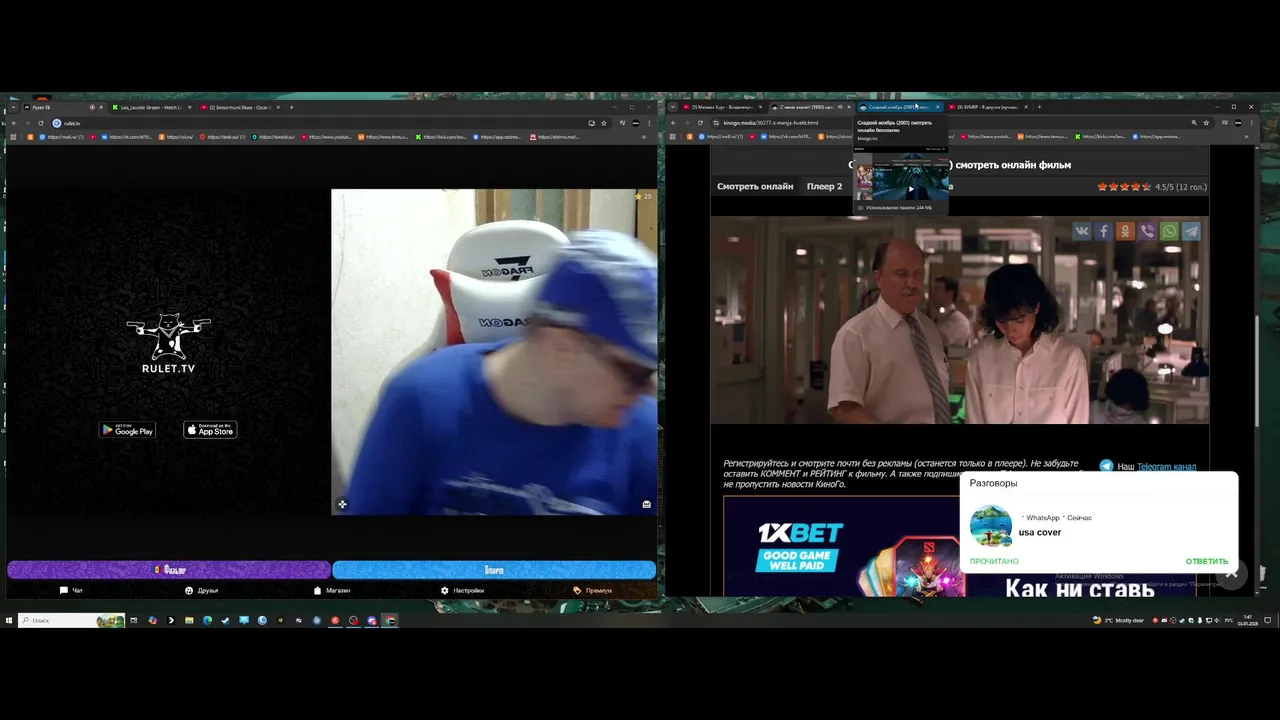This screenshot has width=1280, height=720.
Task: Click the move icon at webcam bottom-left
Action: click(x=342, y=504)
